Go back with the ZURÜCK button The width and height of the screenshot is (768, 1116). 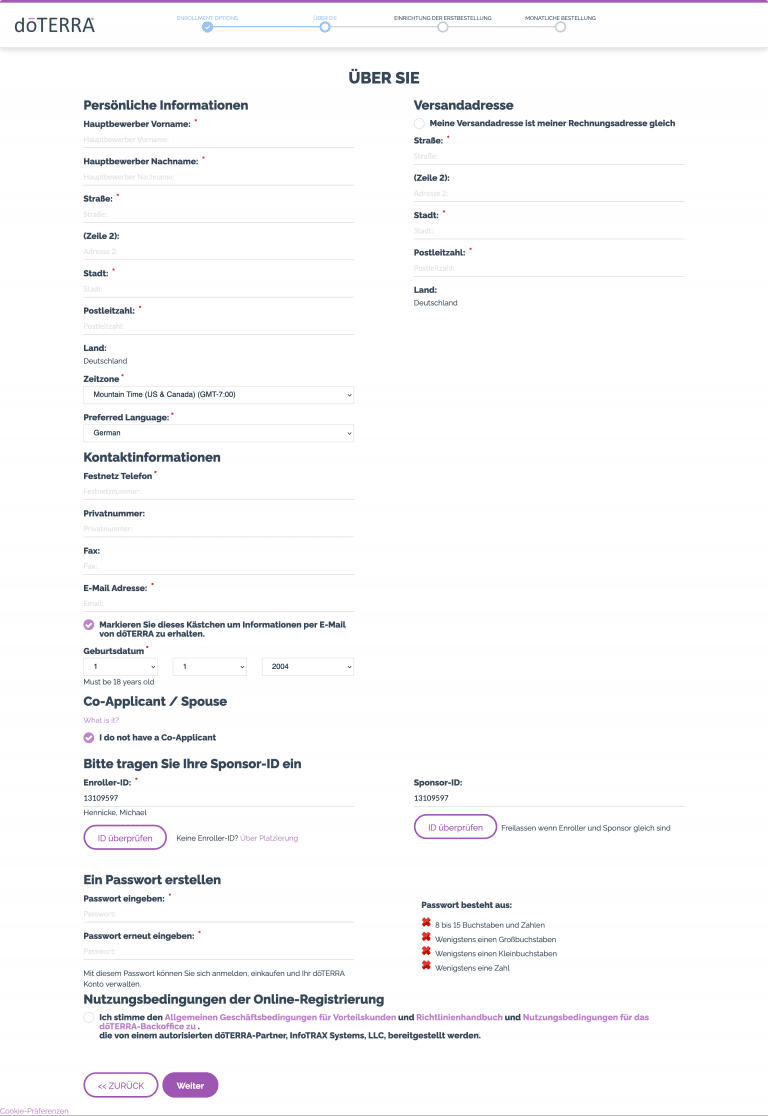click(x=120, y=1085)
